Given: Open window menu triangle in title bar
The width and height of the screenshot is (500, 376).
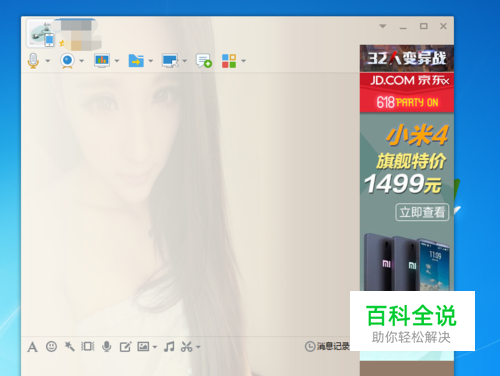Looking at the screenshot, I should [x=383, y=26].
